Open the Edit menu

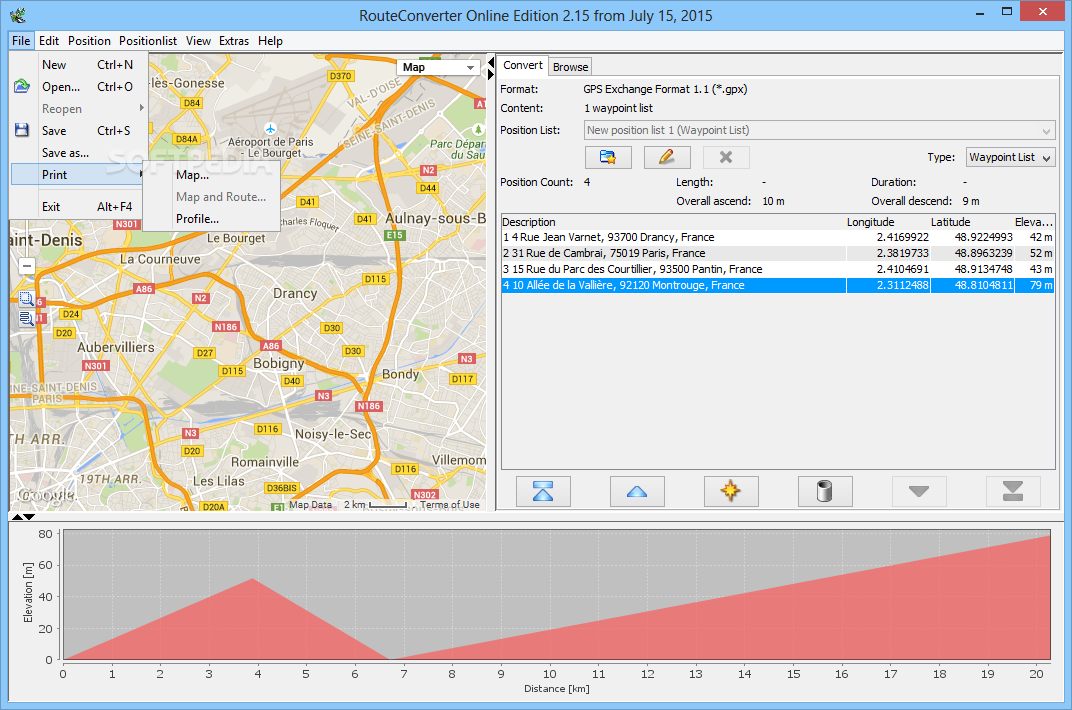[49, 41]
